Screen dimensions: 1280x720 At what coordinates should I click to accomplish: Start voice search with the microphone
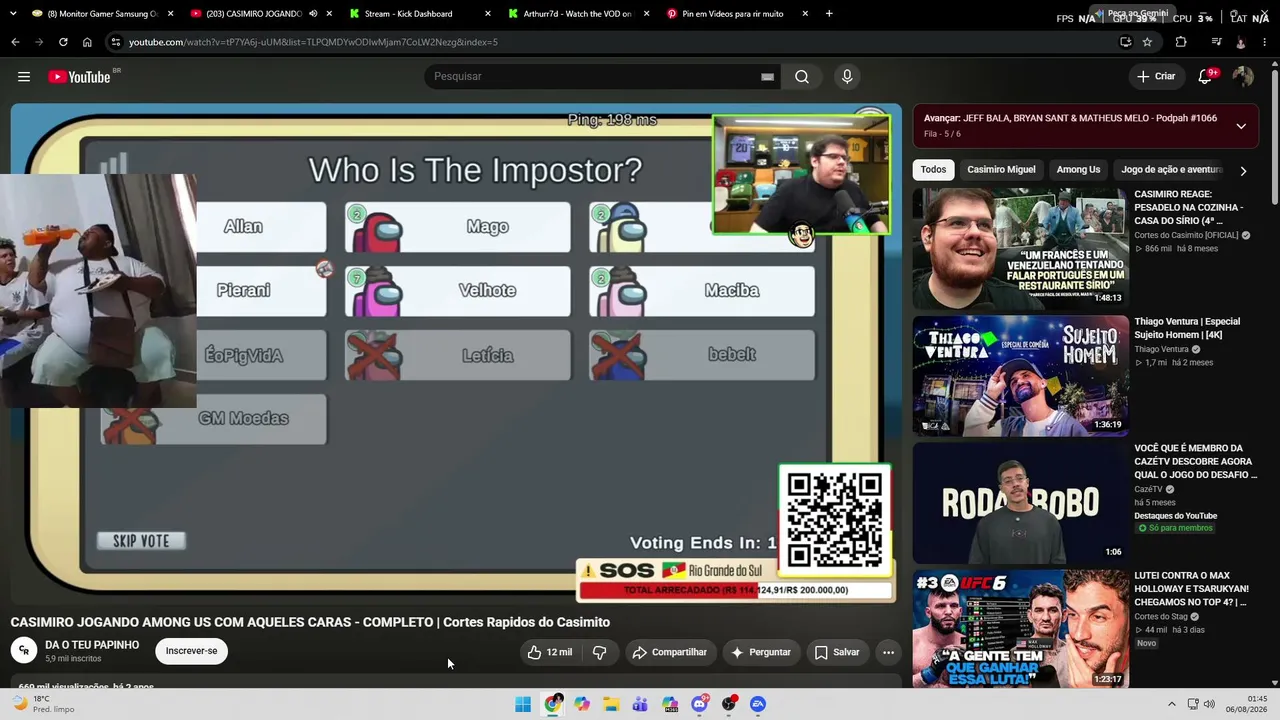coord(847,77)
